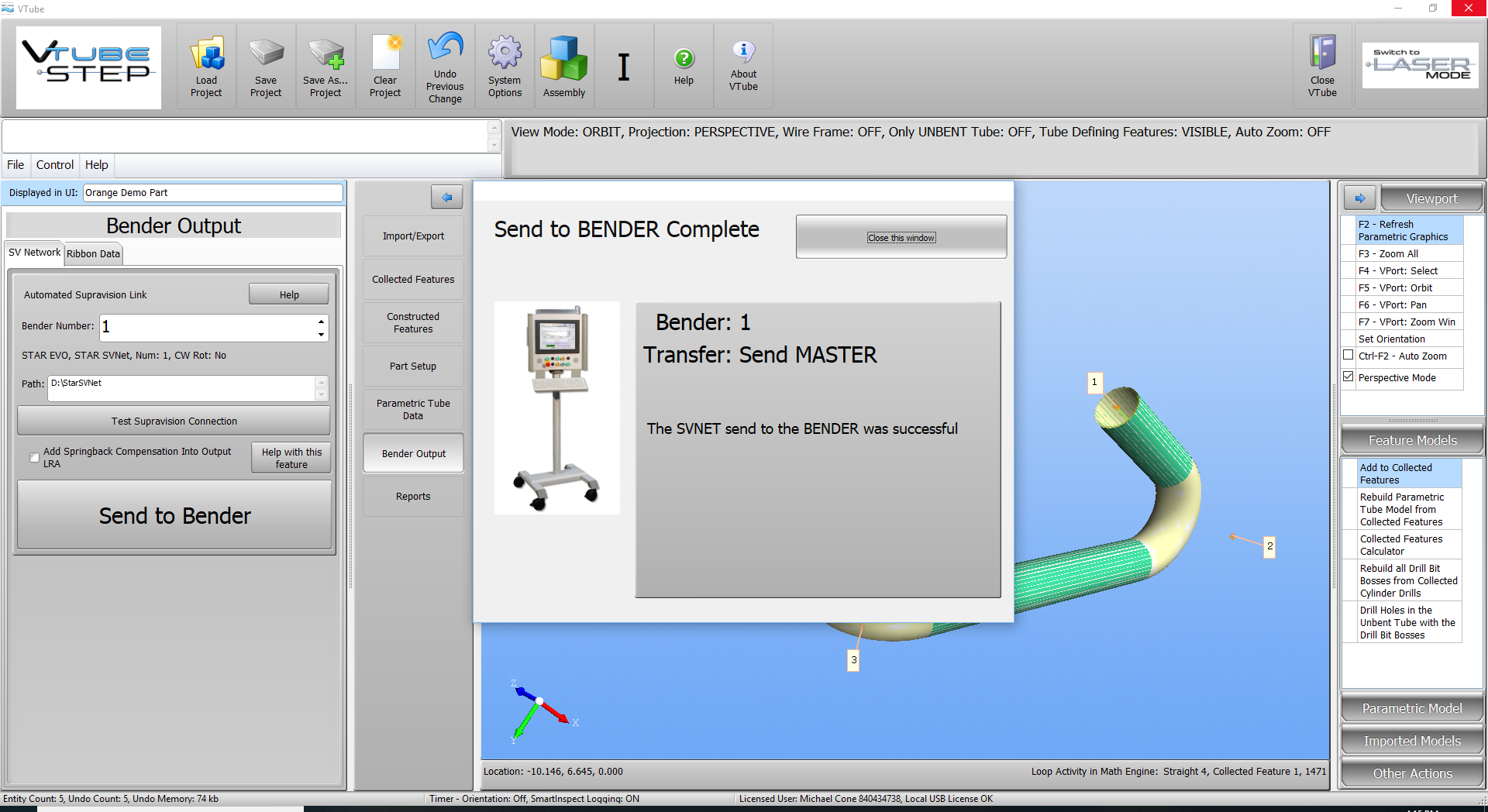
Task: Switch to the Ribbon Data tab
Action: [93, 253]
